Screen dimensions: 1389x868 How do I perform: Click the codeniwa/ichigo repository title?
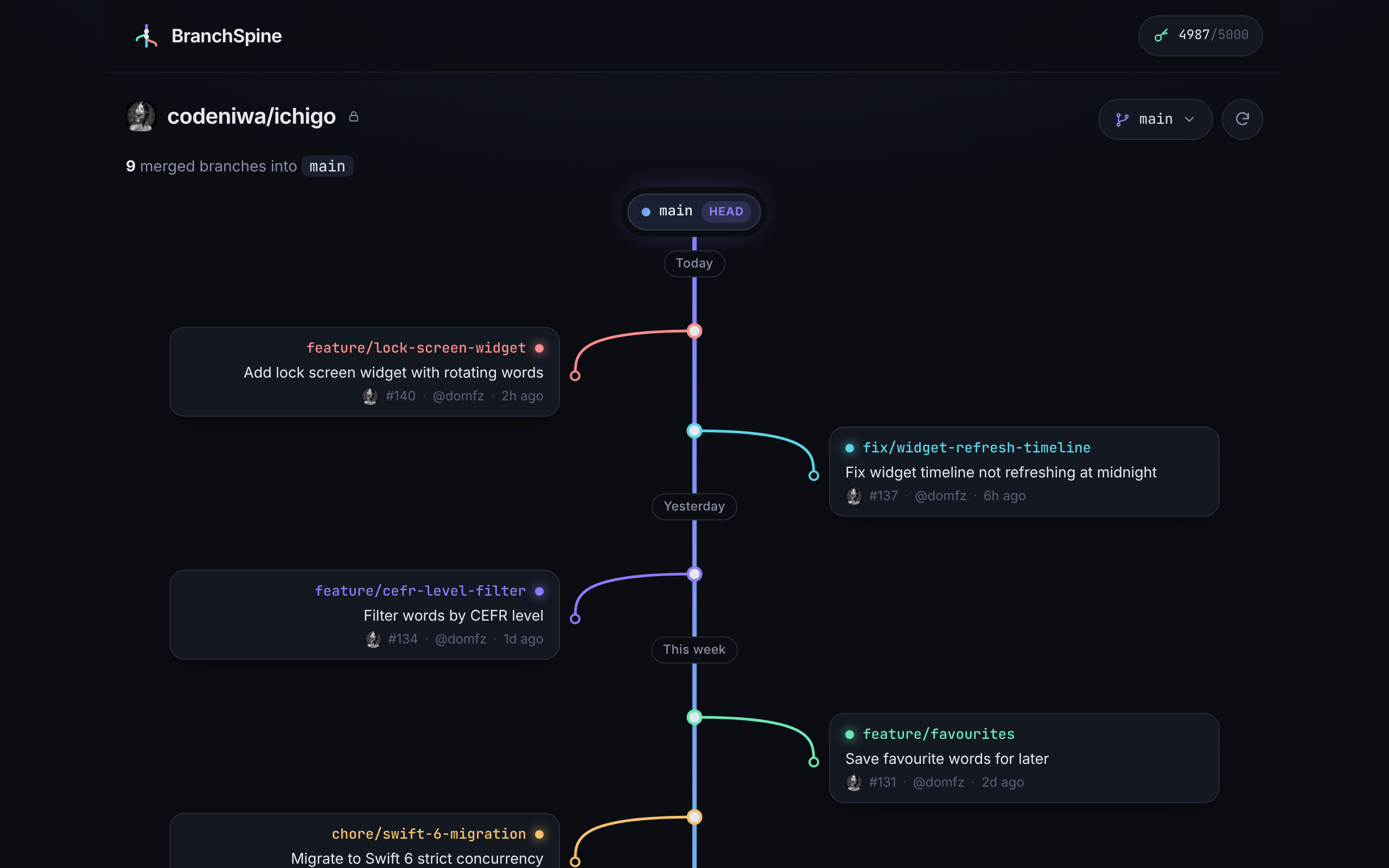tap(251, 117)
